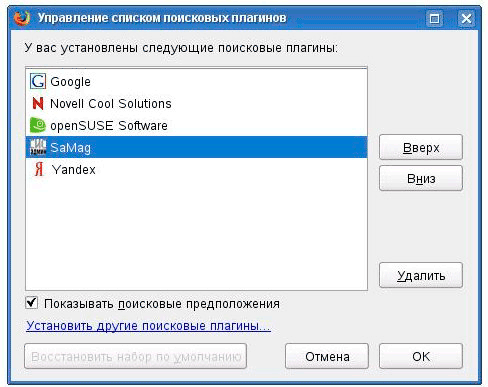
Task: Click the green openSUSE chameleon icon
Action: [38, 125]
